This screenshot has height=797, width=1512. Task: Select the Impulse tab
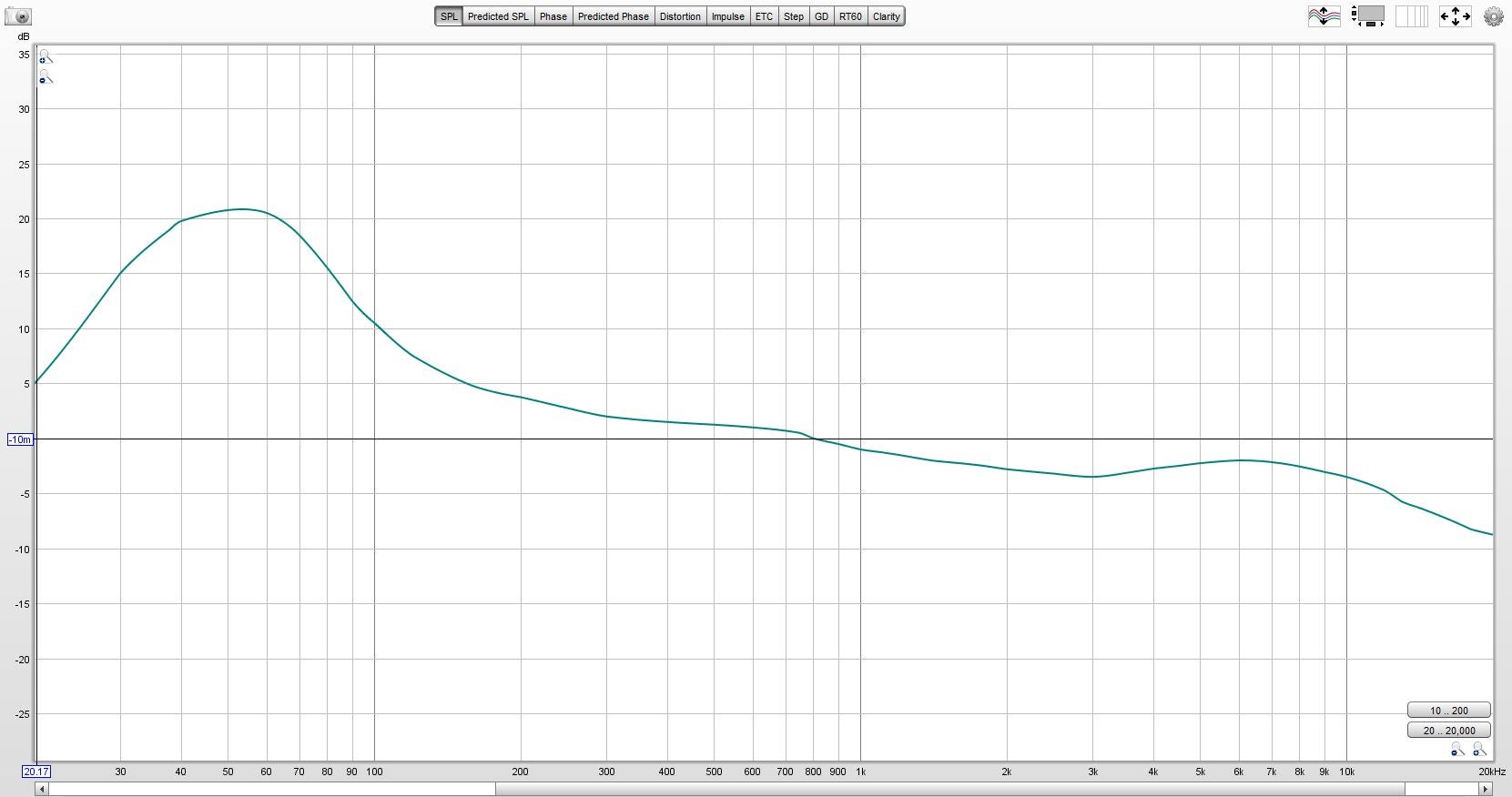pos(727,16)
